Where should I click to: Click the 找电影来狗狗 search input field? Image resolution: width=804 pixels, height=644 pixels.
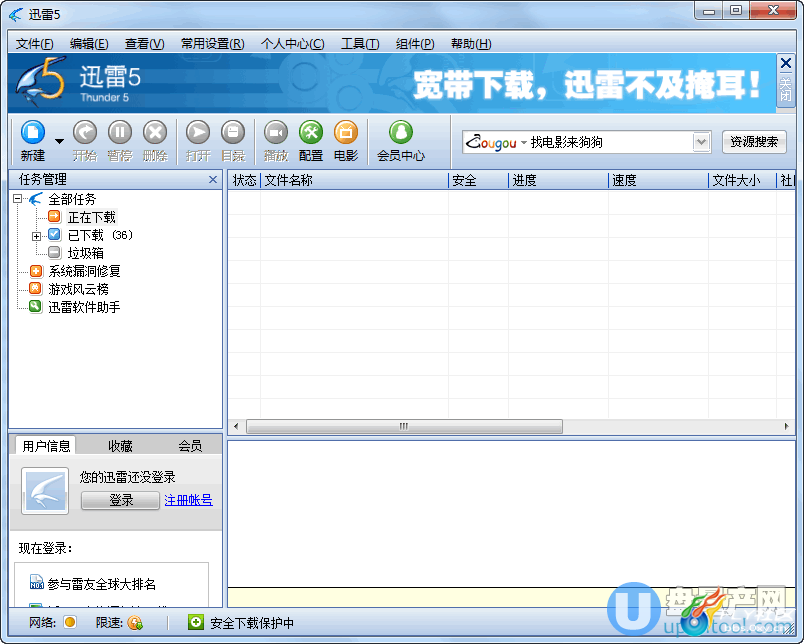(x=610, y=142)
